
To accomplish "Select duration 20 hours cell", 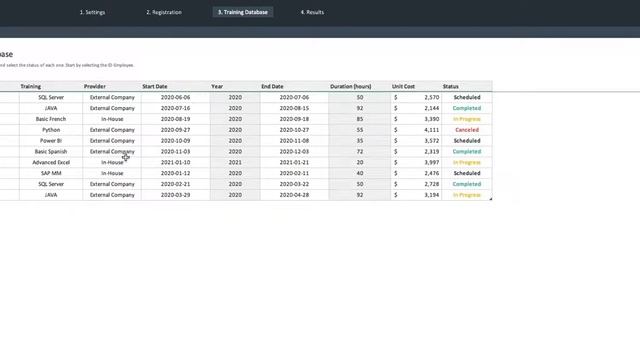I will (x=360, y=162).
